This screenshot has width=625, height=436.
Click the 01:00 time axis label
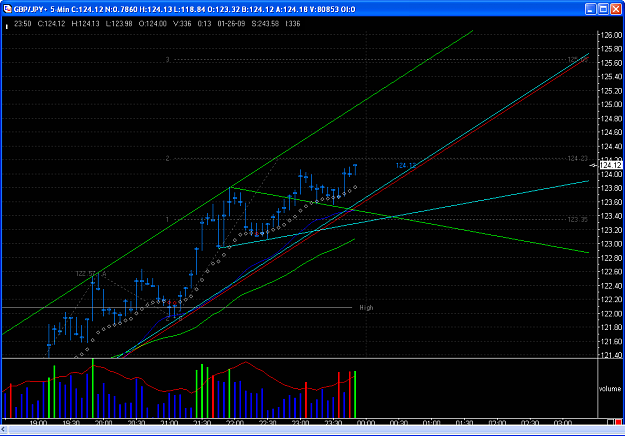[x=431, y=423]
